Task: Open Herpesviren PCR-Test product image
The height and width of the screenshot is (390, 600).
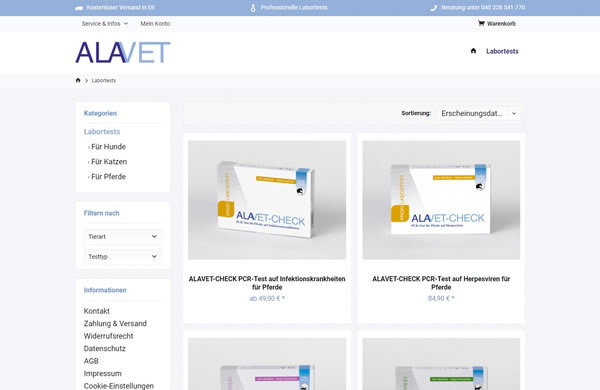Action: (x=441, y=200)
